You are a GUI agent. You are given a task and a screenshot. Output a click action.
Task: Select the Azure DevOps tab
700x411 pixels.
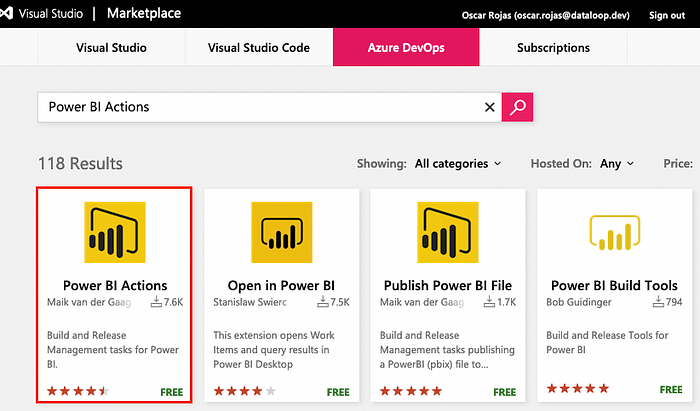pos(406,47)
